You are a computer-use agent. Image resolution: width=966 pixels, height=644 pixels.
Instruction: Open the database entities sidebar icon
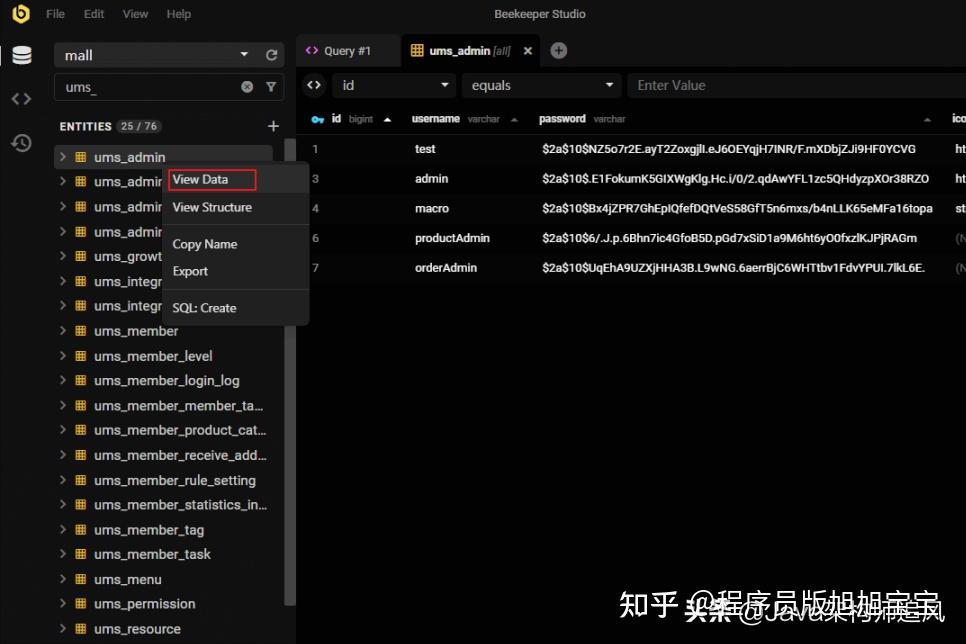coord(22,55)
